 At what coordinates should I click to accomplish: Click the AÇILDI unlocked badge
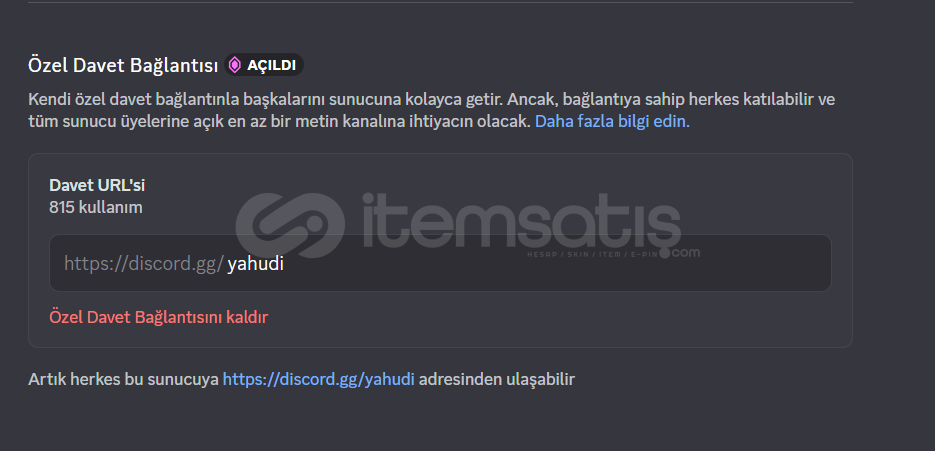pos(264,65)
